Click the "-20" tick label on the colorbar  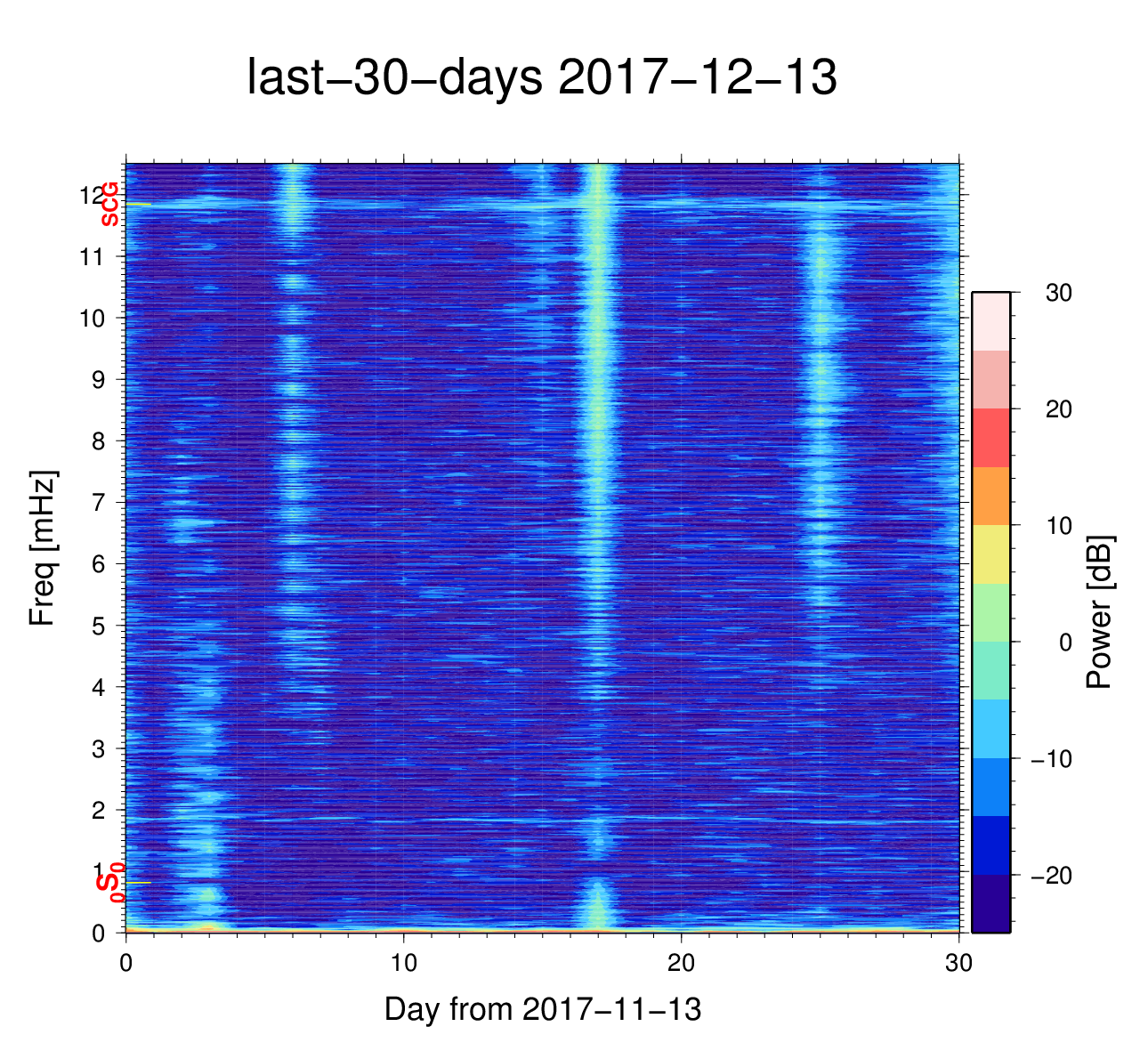(1051, 876)
